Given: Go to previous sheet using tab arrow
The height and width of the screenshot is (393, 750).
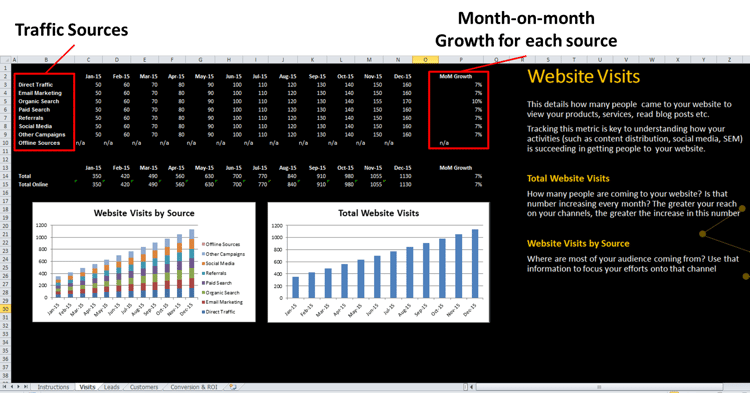Looking at the screenshot, I should tap(13, 387).
